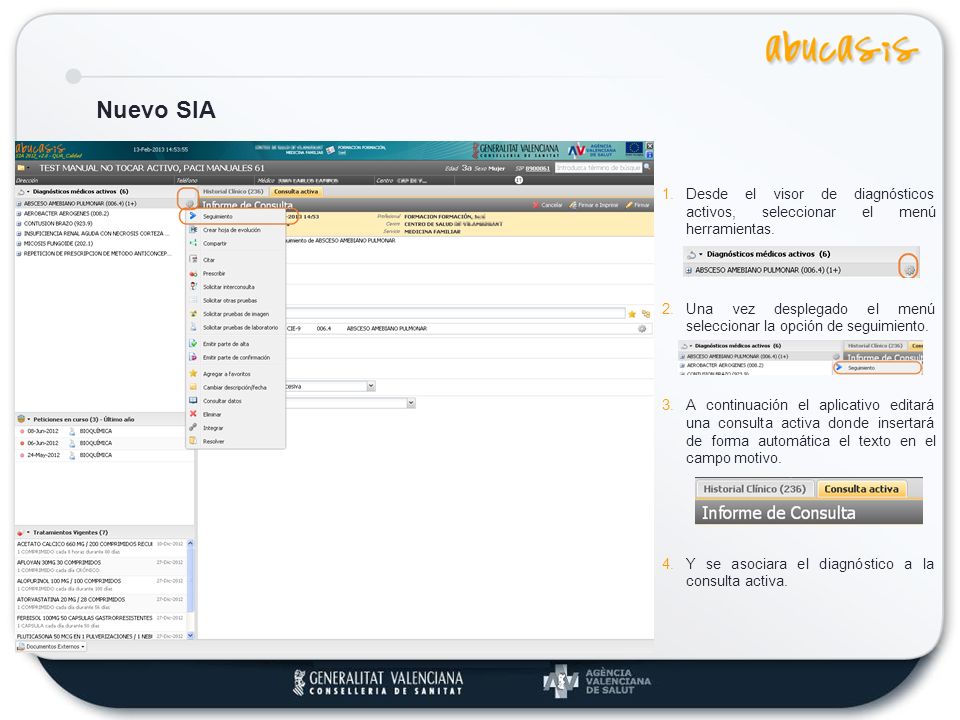Screen dimensions: 960x720
Task: Click the Cancelar button
Action: tap(547, 205)
